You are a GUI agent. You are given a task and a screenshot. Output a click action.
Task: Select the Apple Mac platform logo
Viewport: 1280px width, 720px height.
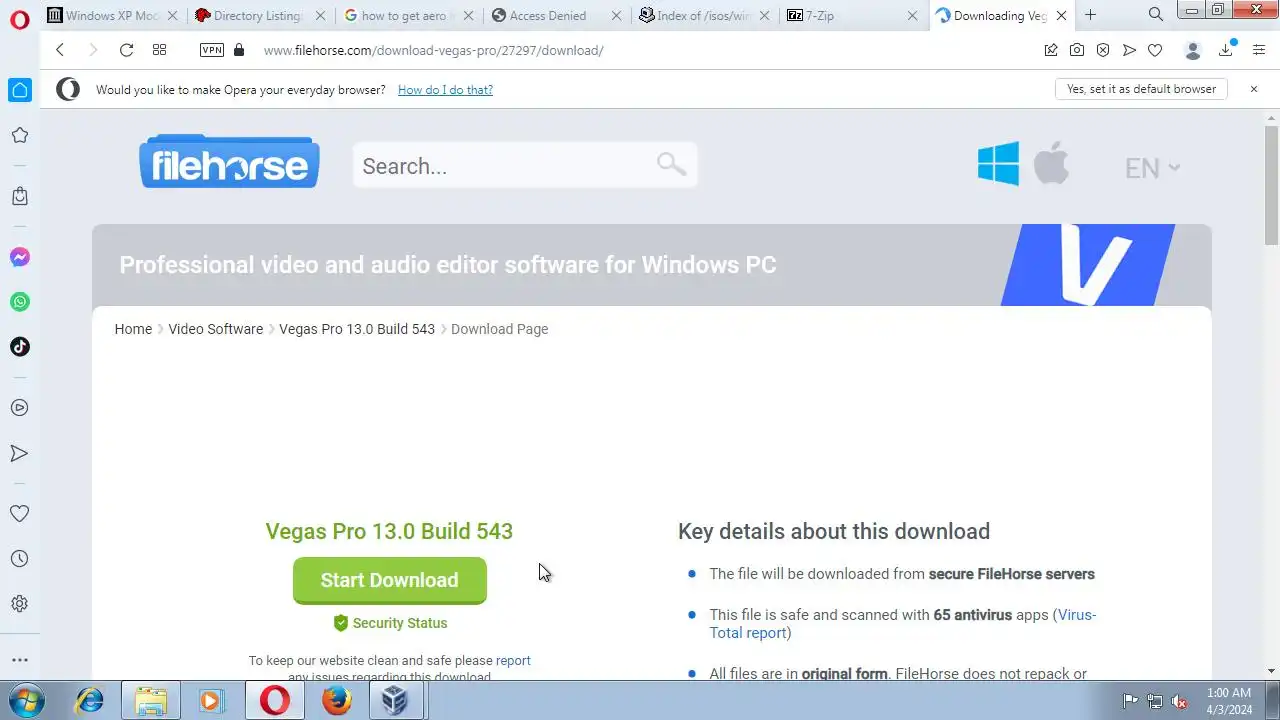click(1051, 162)
